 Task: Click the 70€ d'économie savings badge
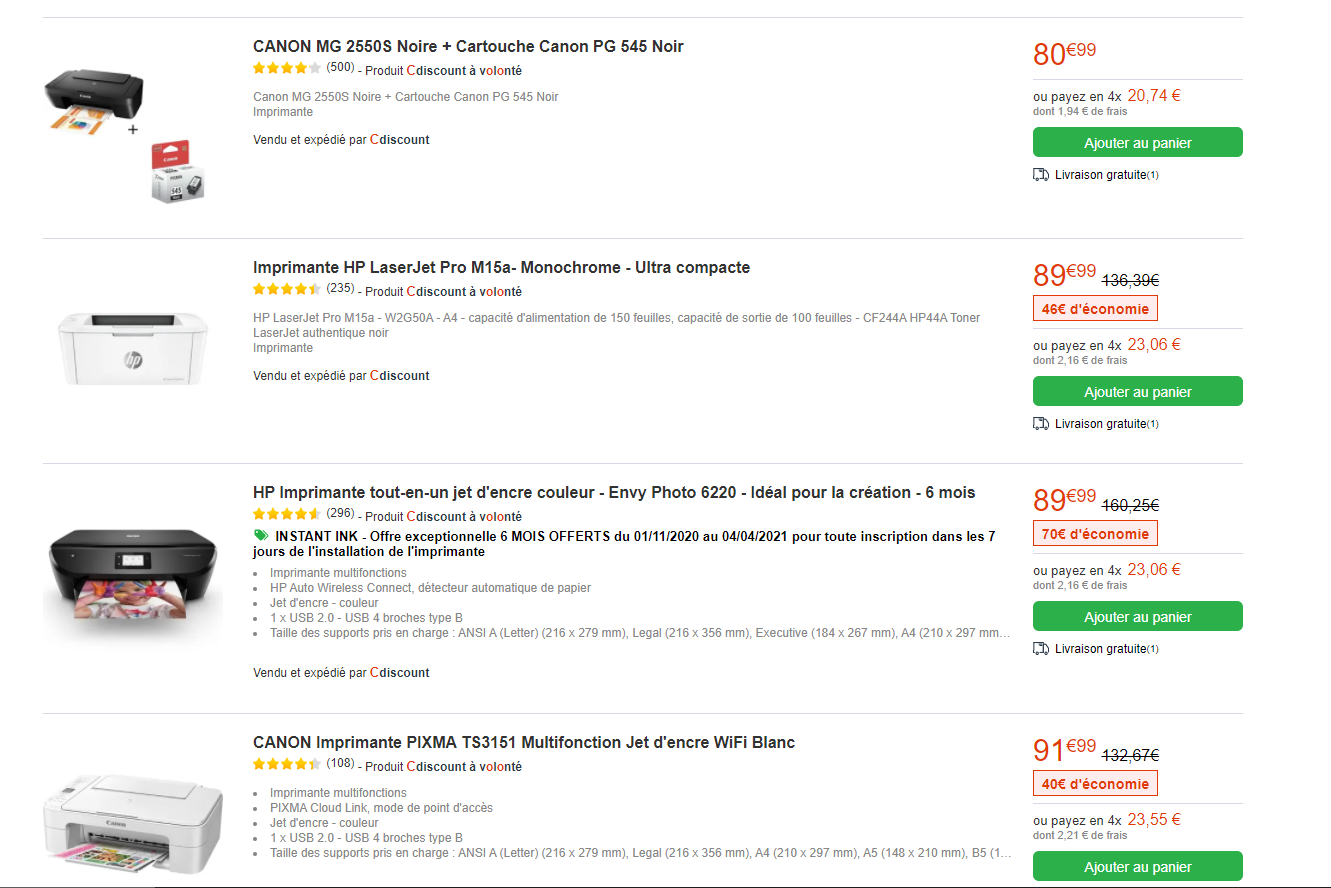click(1095, 534)
